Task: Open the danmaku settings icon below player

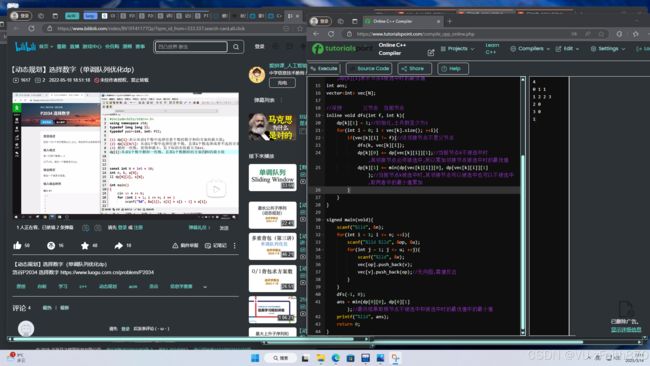Action: [x=98, y=228]
